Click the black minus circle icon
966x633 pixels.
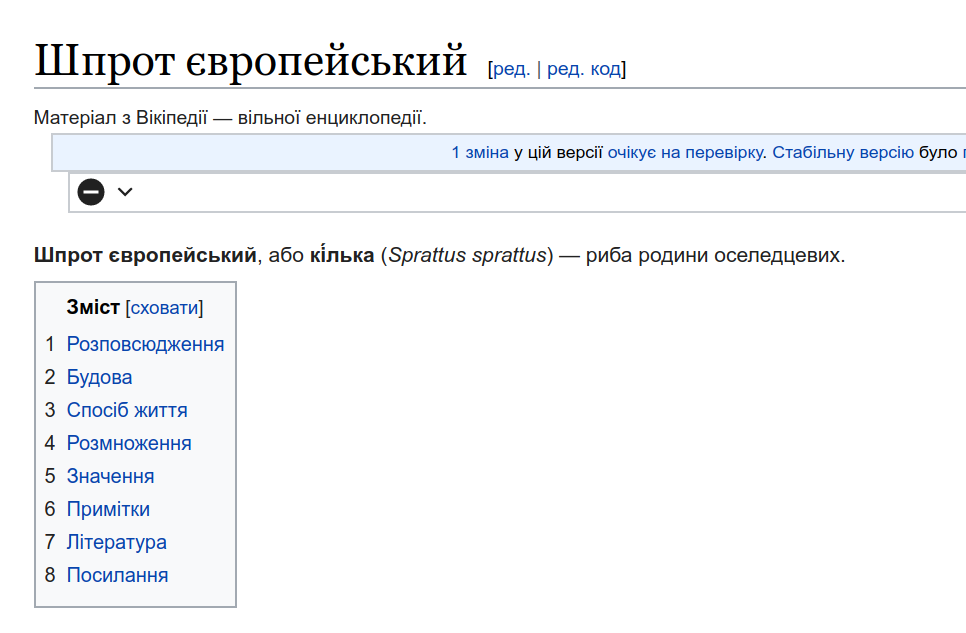pos(91,192)
